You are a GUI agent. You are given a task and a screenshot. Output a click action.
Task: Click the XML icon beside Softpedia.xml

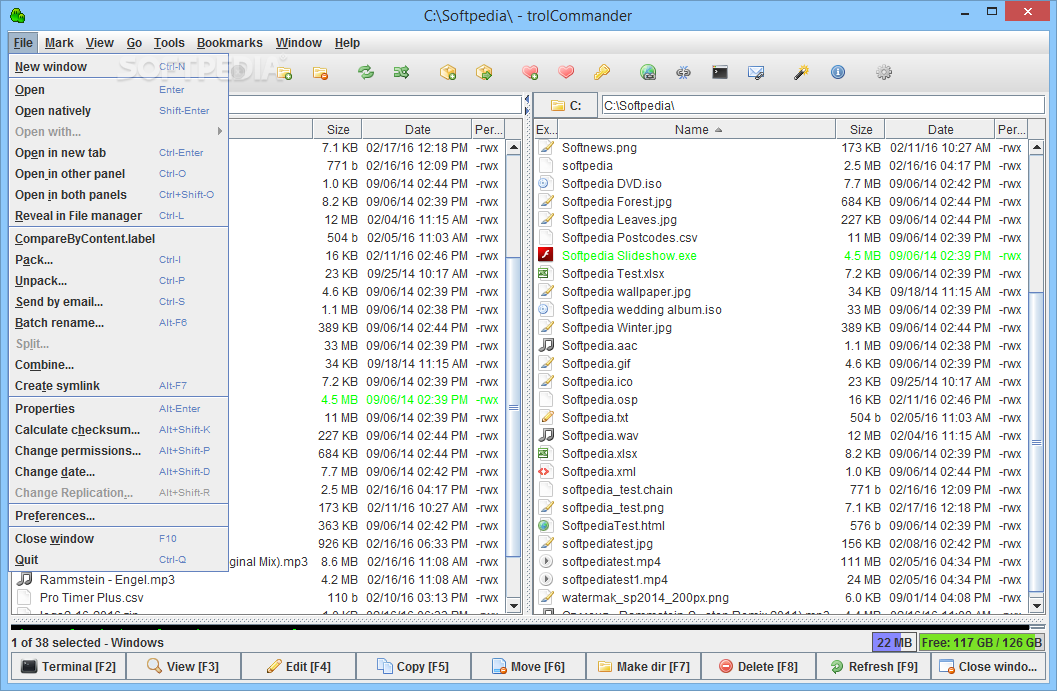(x=546, y=471)
